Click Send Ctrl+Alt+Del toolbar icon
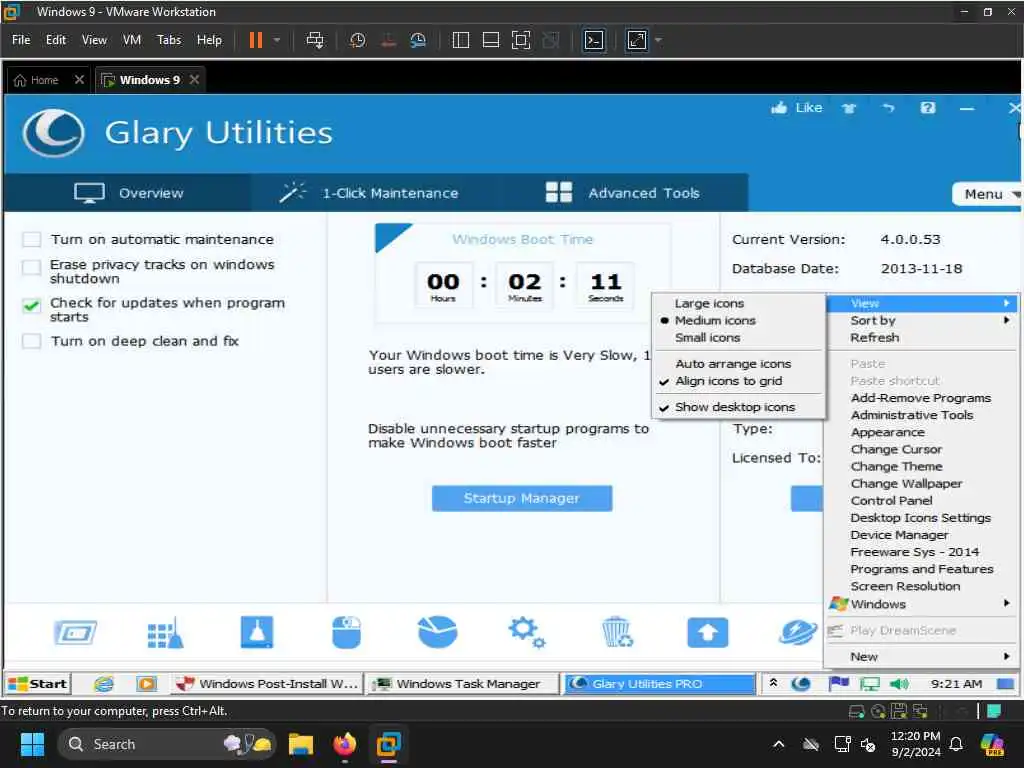1024x768 pixels. [315, 40]
